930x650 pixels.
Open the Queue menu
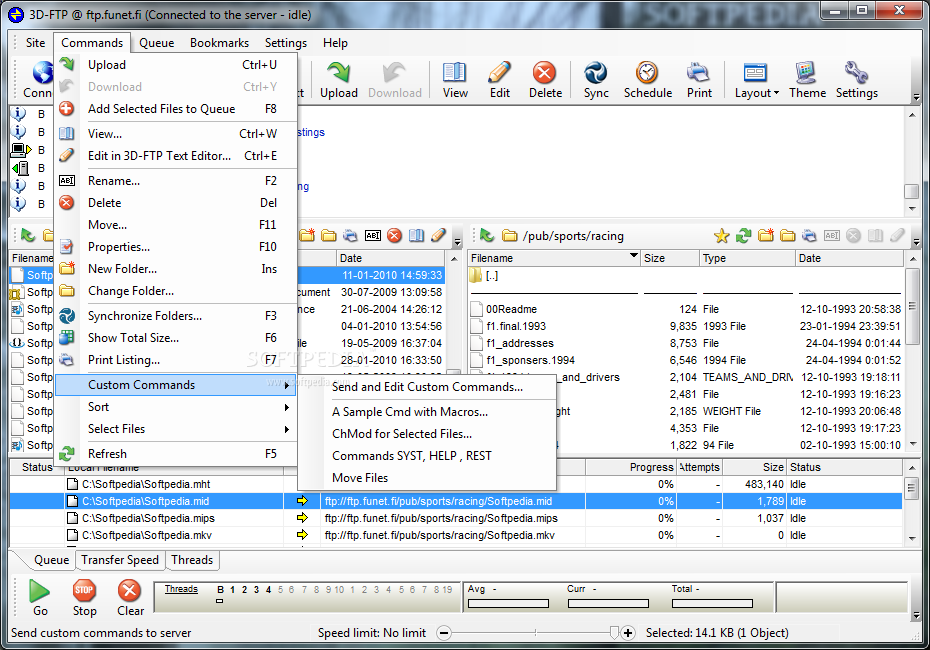click(x=157, y=43)
